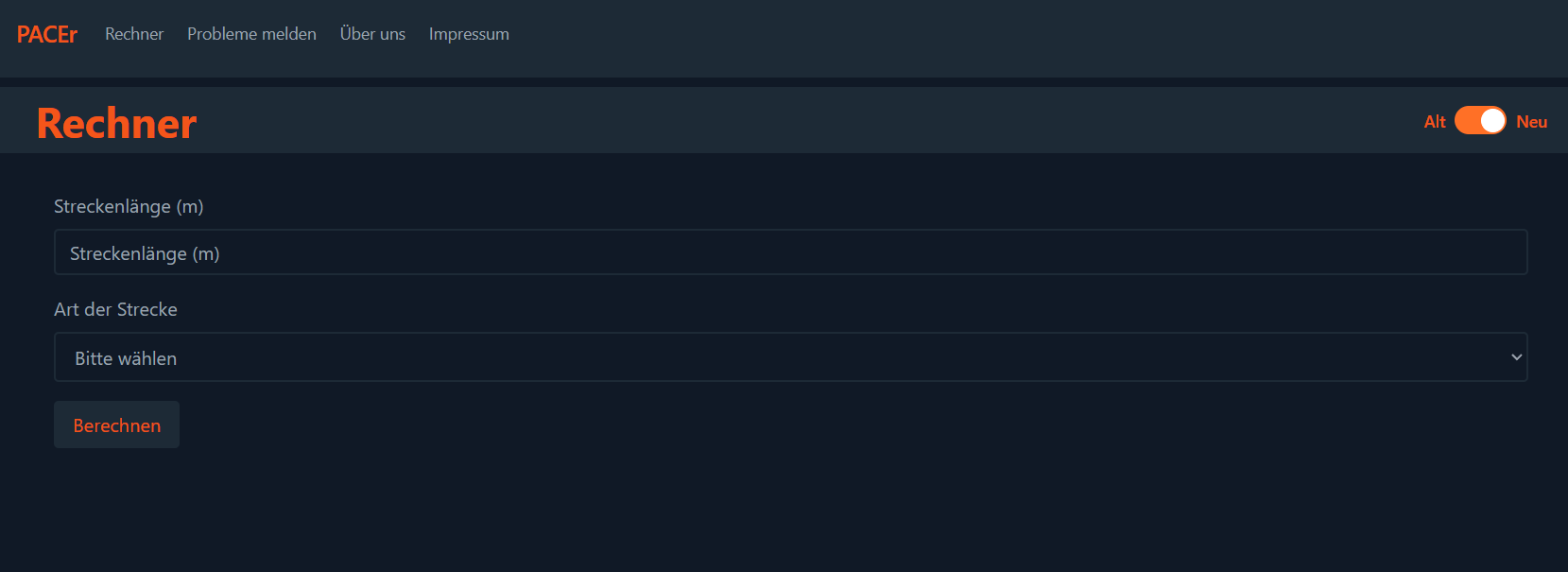Click the white knob of the switch
Image resolution: width=1568 pixels, height=572 pixels.
coord(1492,121)
